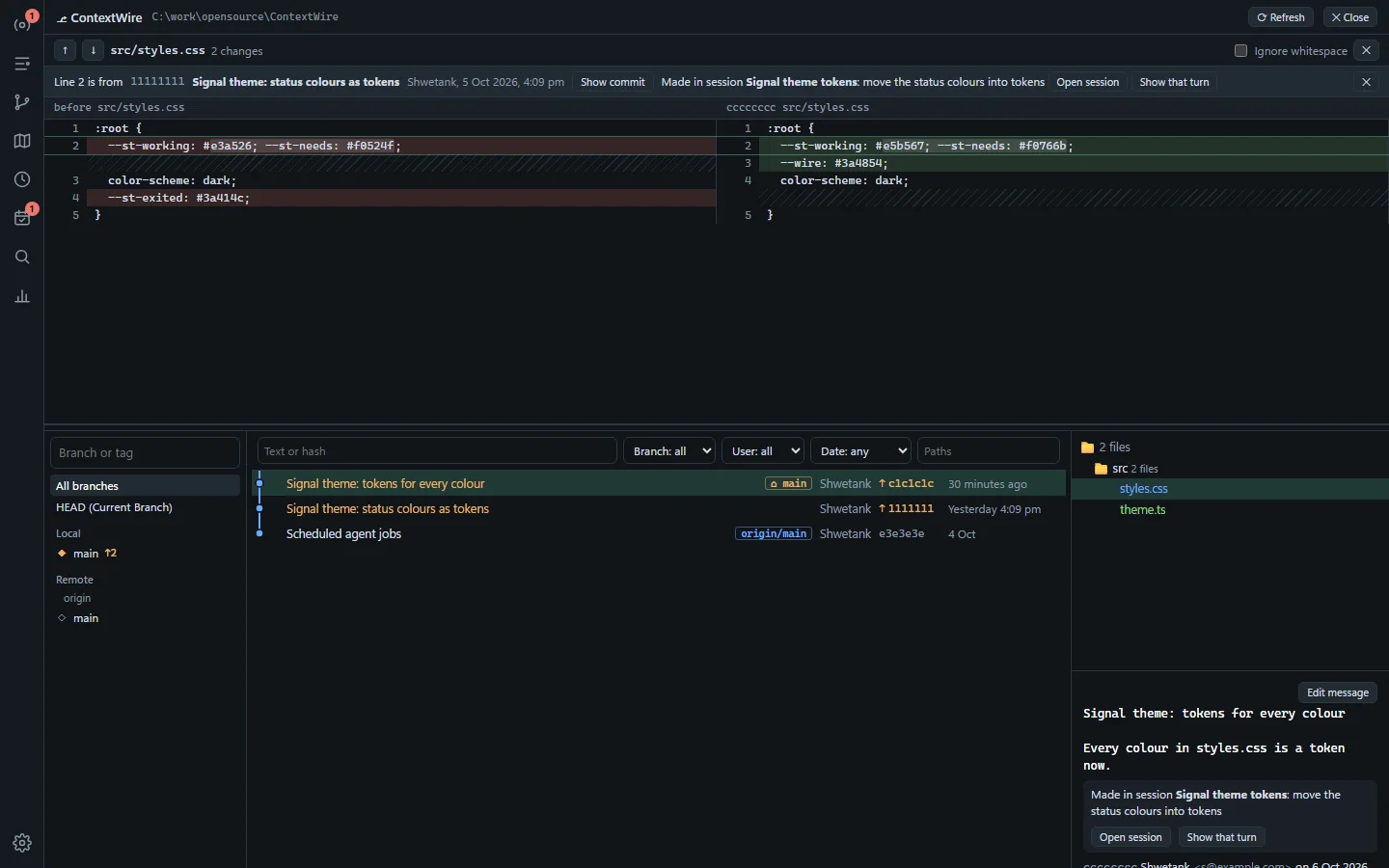
Task: Click 'Show that turn' in the blame bar
Action: tap(1174, 82)
